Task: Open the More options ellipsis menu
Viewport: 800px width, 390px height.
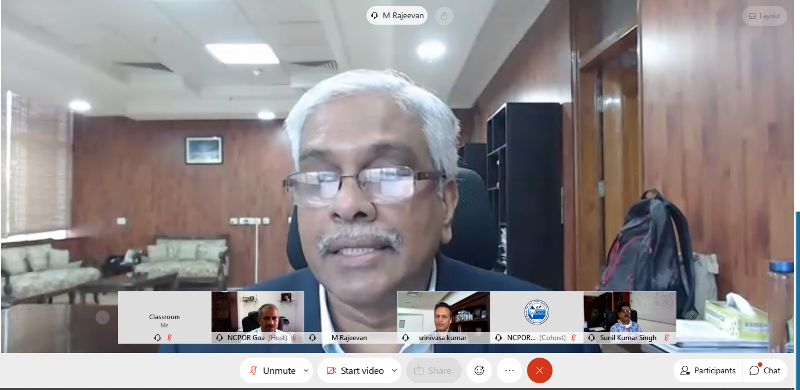Action: point(509,371)
